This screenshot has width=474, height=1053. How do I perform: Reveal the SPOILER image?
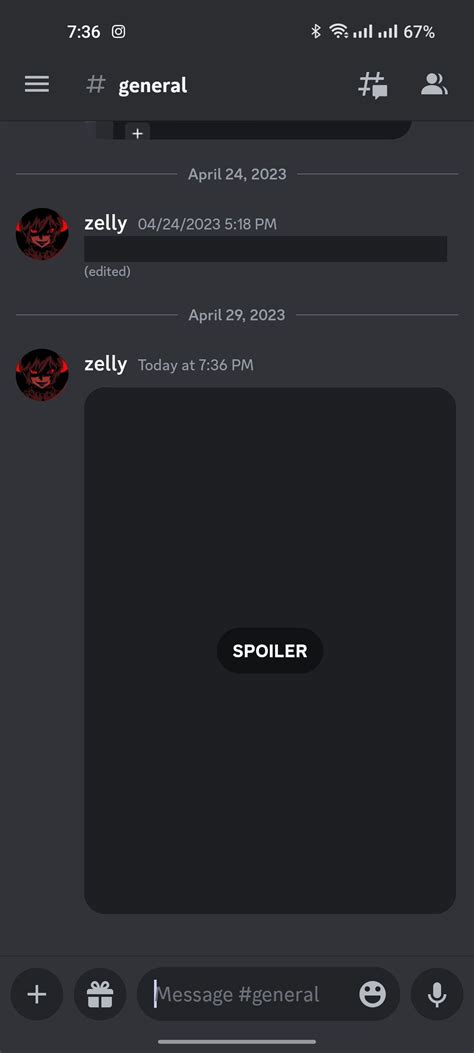coord(270,650)
